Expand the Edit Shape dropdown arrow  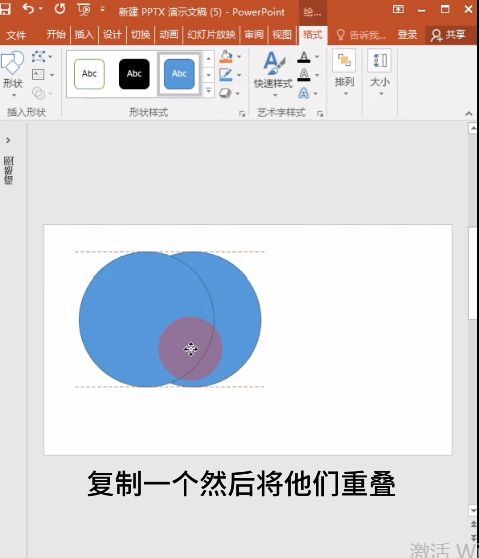point(51,57)
